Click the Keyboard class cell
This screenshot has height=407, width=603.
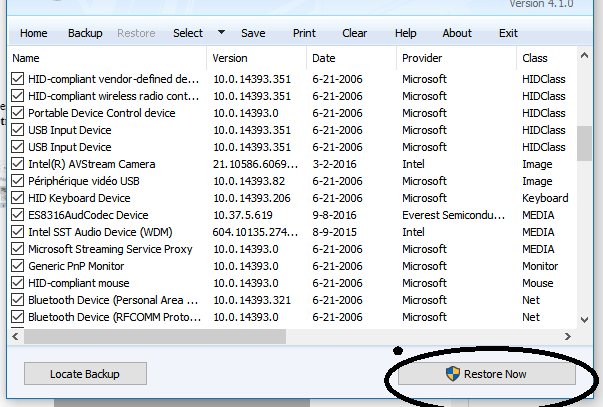tap(545, 198)
